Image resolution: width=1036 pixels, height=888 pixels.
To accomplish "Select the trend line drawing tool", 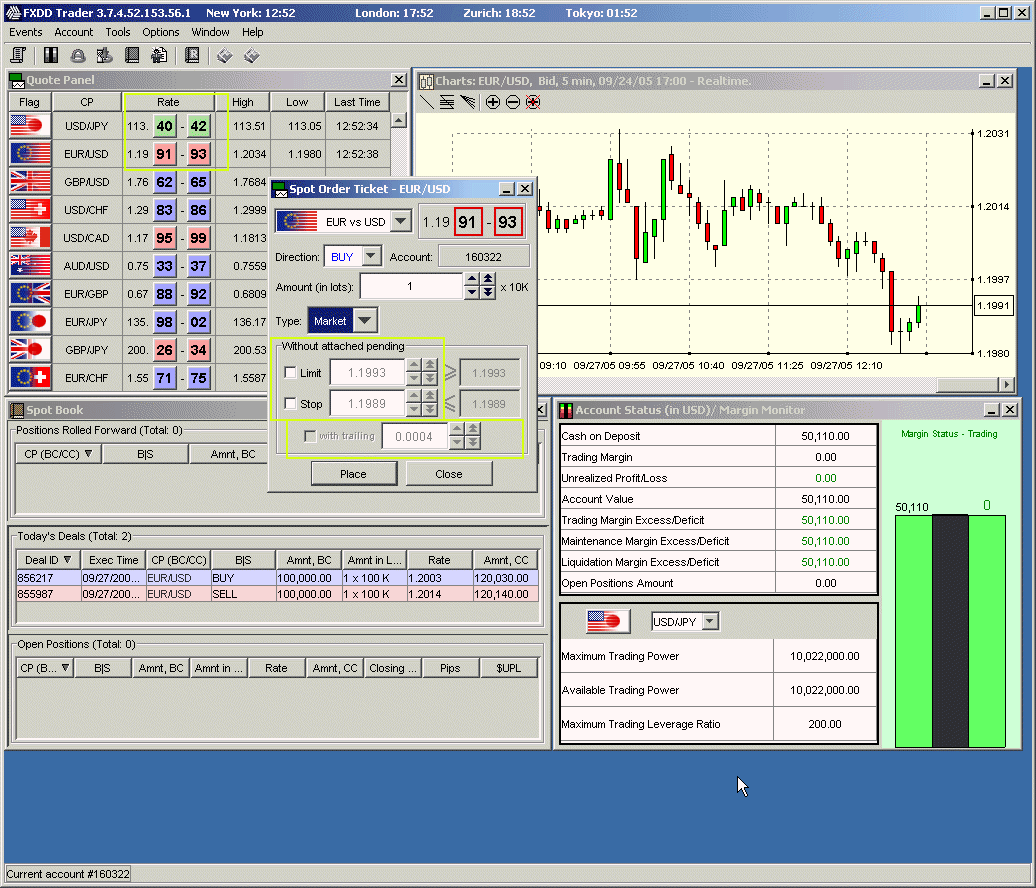I will 427,102.
